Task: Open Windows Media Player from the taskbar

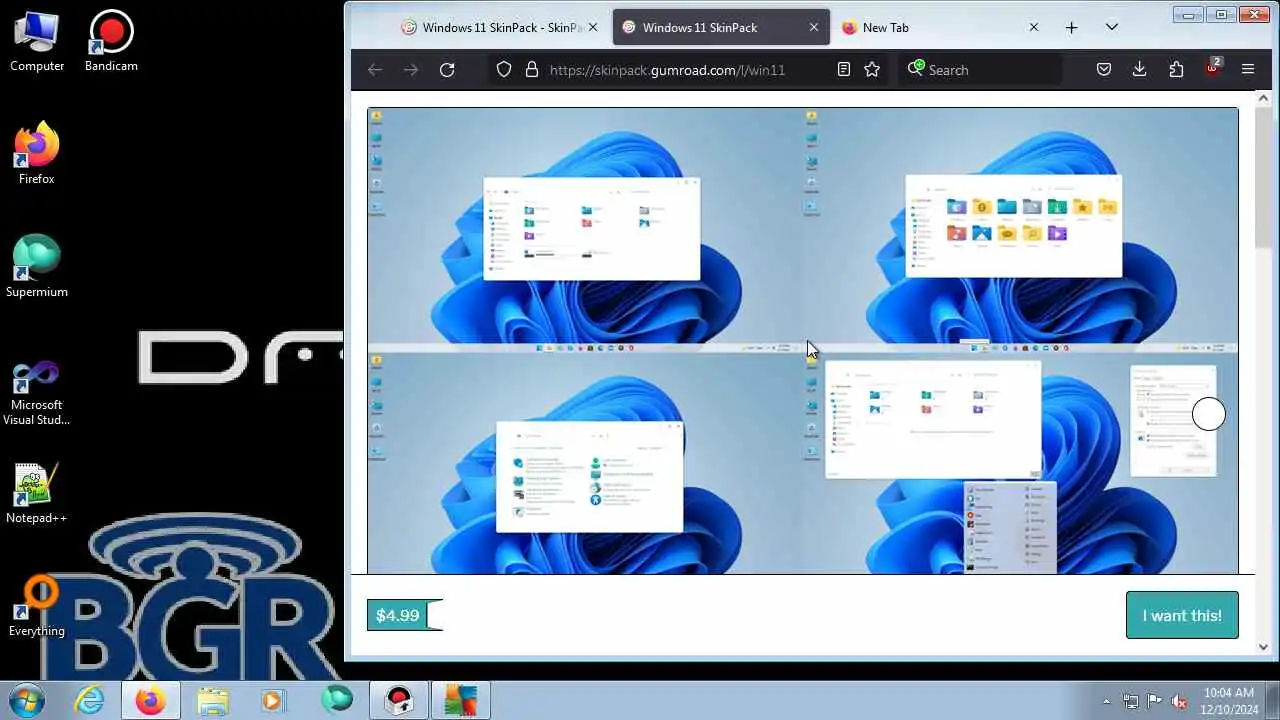Action: coord(272,700)
